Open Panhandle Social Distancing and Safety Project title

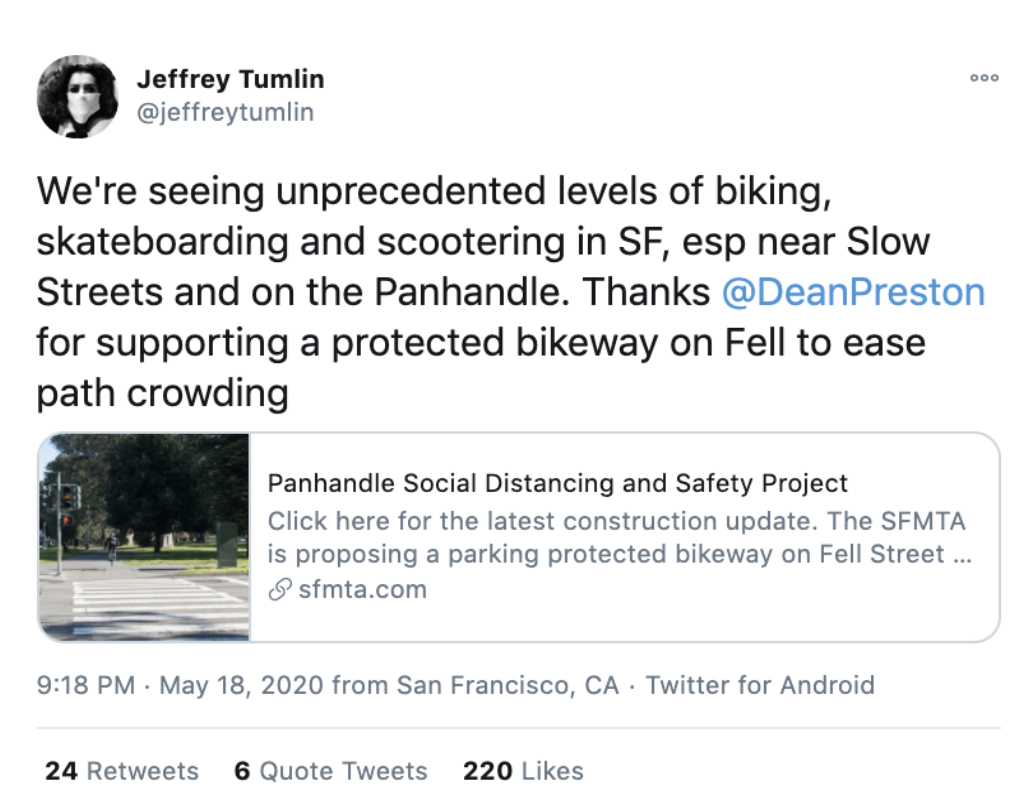coord(557,483)
